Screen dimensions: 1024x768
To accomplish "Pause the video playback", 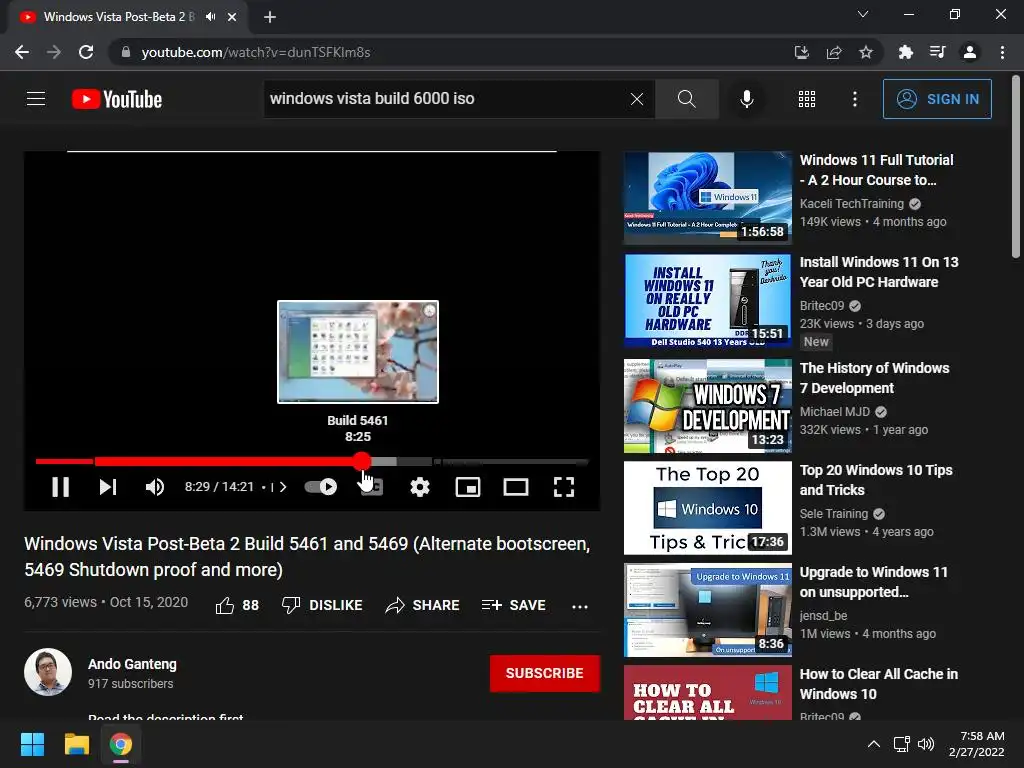I will (60, 487).
